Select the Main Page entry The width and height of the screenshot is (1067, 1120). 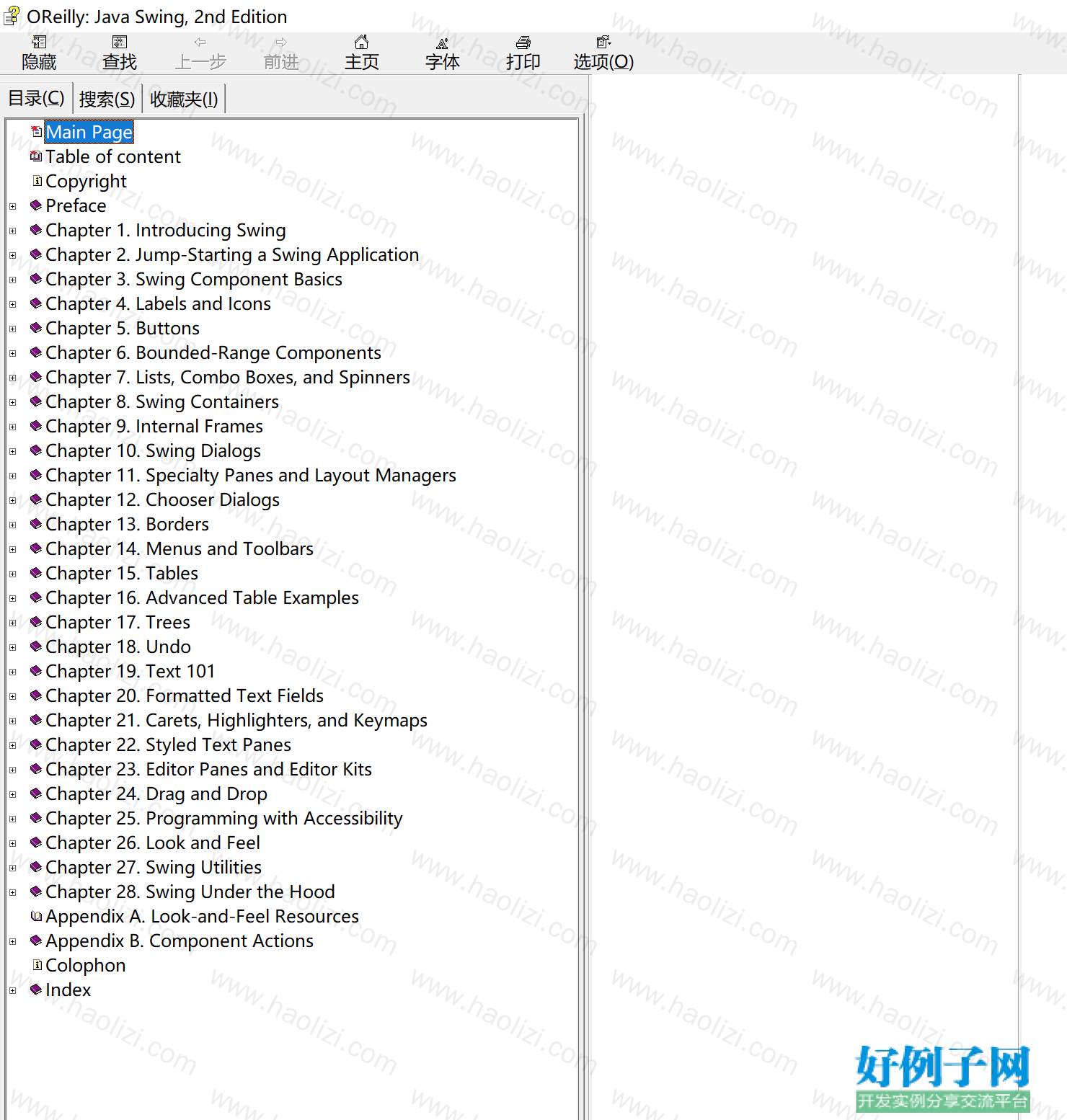89,132
